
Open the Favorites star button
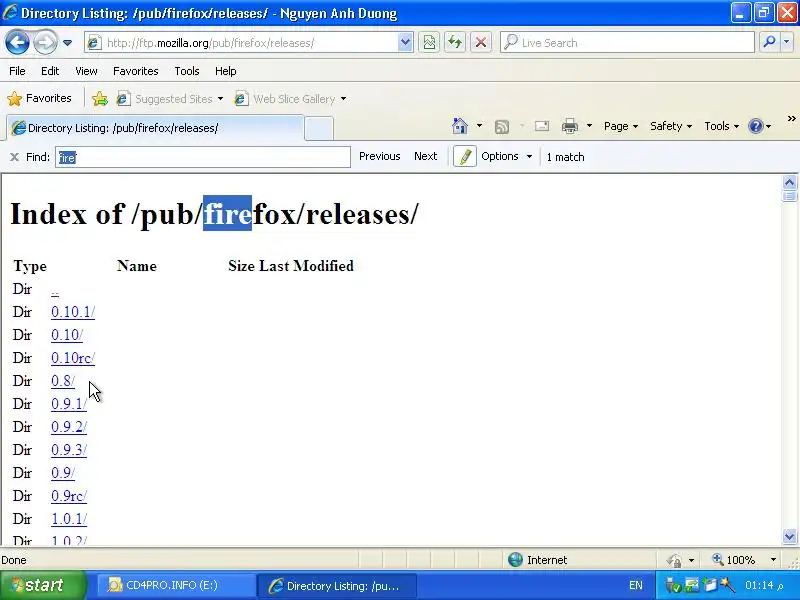40,98
